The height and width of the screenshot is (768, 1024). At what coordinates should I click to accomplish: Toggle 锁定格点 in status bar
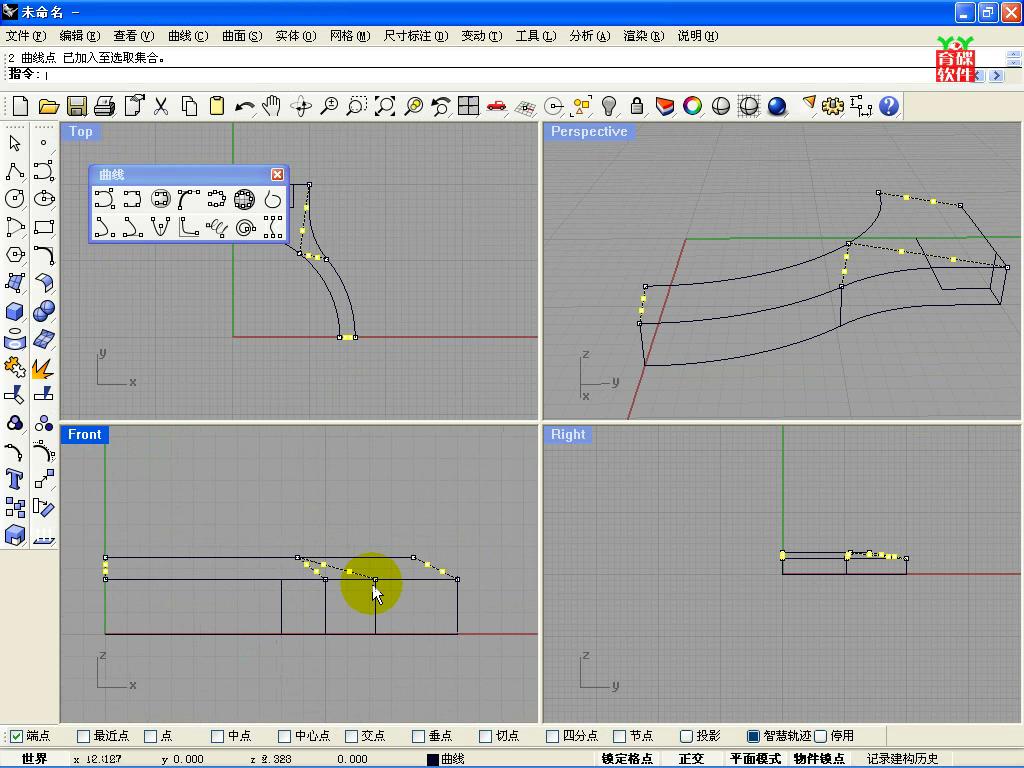627,758
